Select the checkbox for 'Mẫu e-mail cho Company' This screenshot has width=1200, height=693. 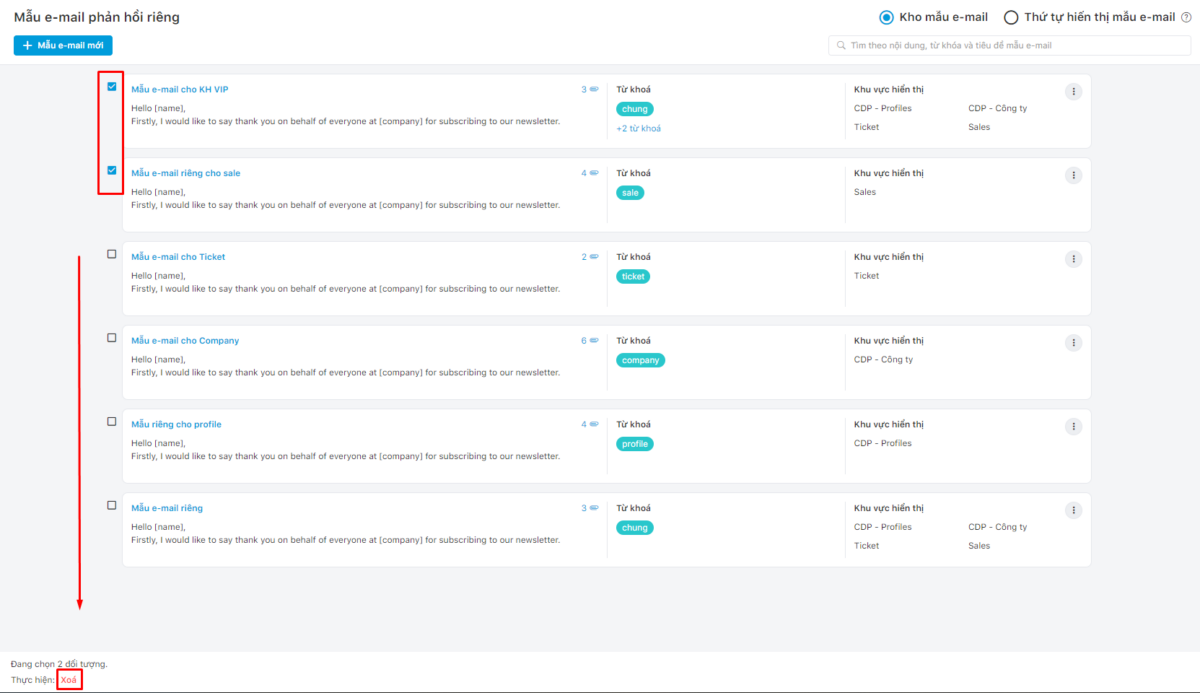tap(111, 338)
